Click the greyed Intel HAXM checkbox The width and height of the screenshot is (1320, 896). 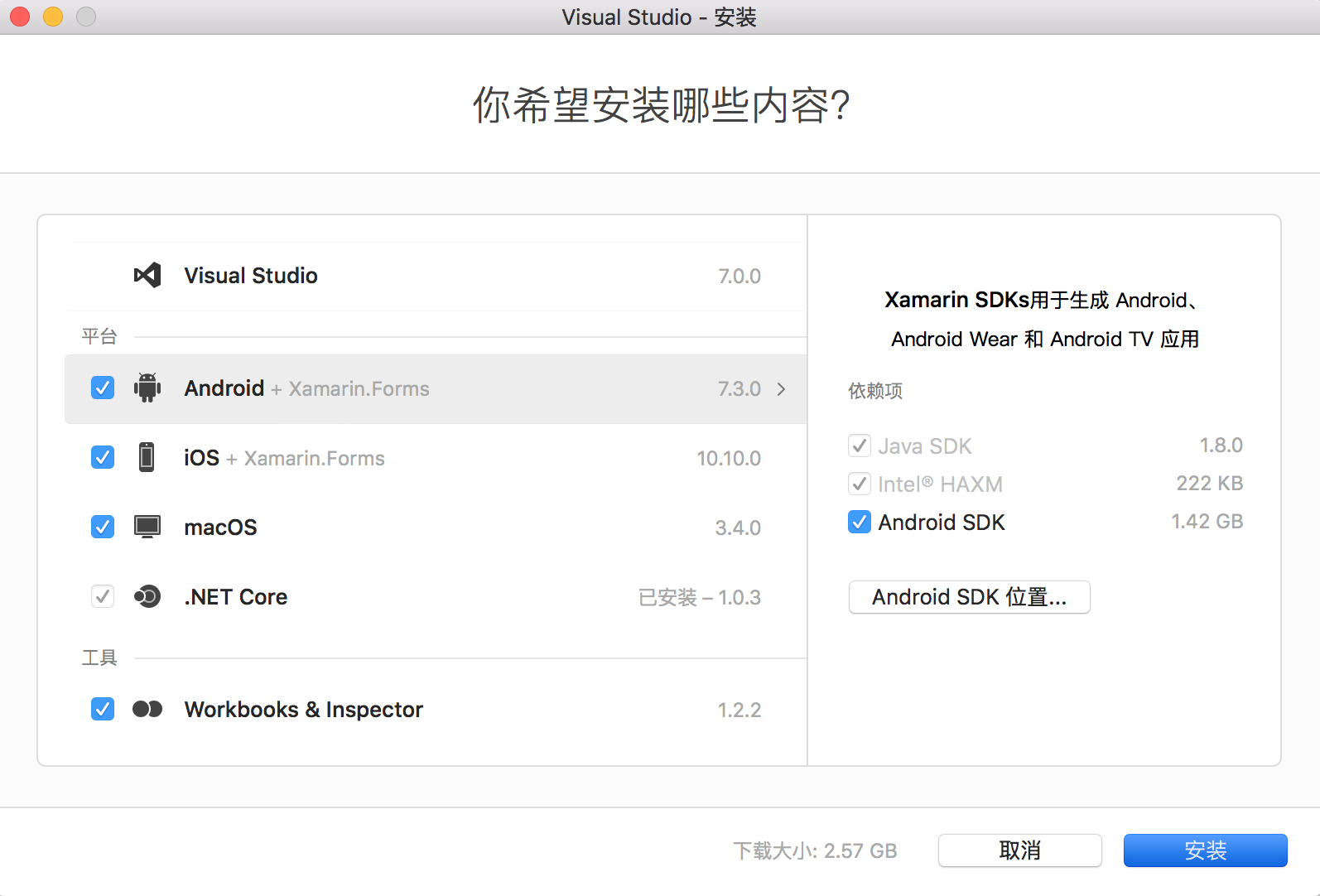pos(860,484)
